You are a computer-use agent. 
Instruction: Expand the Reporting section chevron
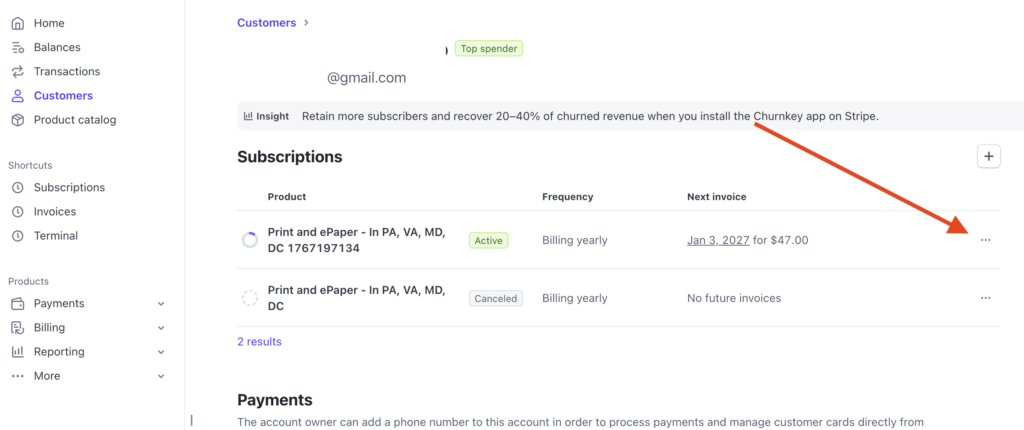pyautogui.click(x=161, y=351)
